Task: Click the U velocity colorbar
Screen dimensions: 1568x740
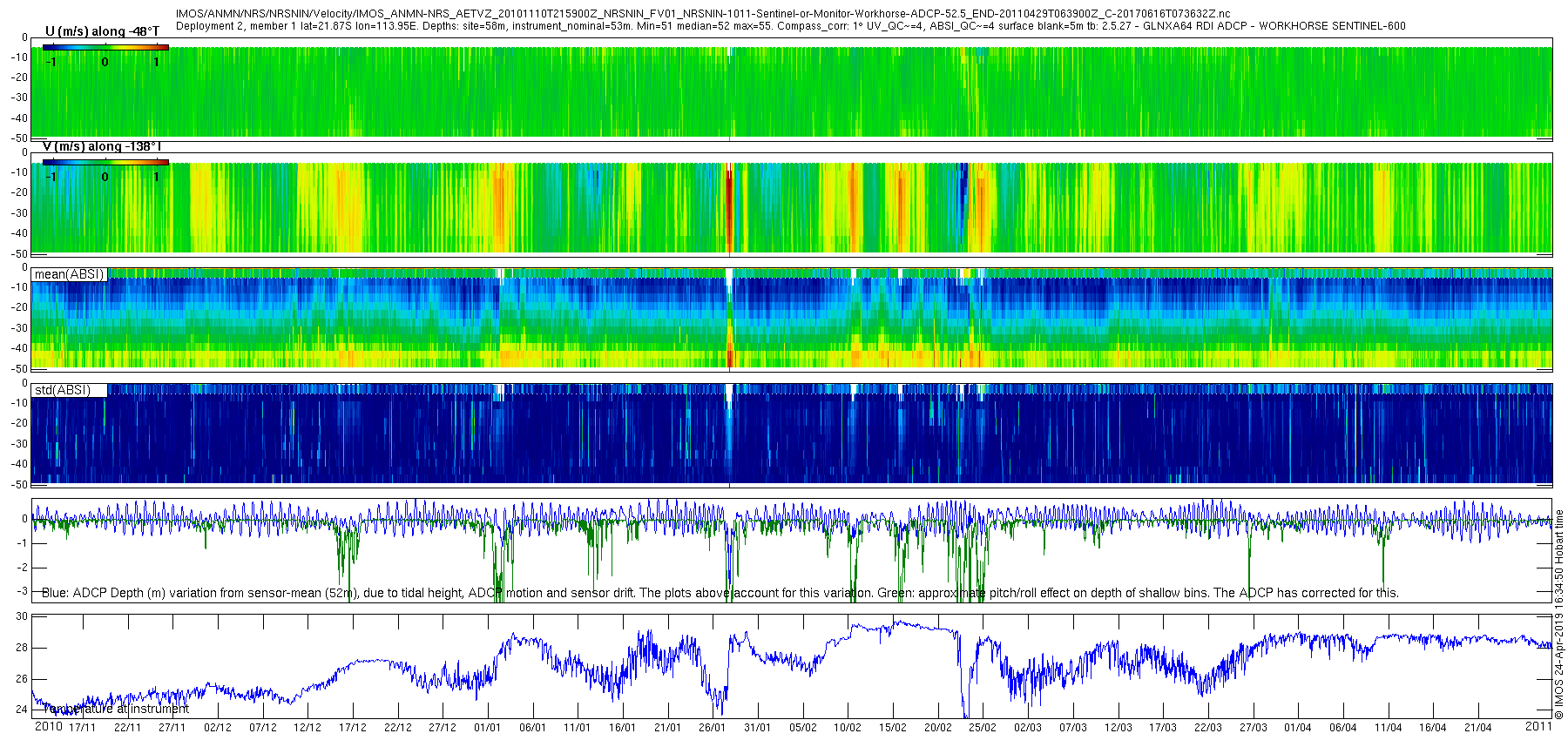Action: (x=105, y=47)
